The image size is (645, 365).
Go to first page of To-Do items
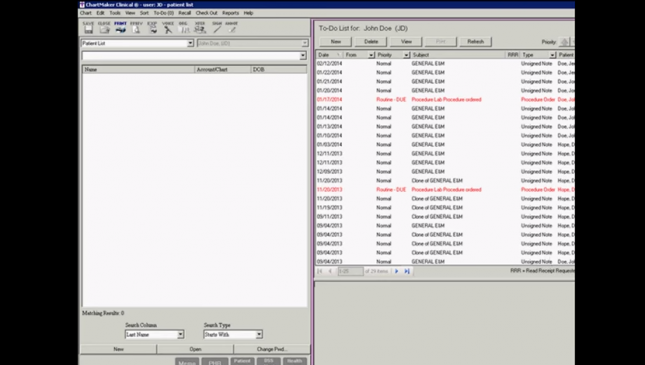pyautogui.click(x=320, y=271)
